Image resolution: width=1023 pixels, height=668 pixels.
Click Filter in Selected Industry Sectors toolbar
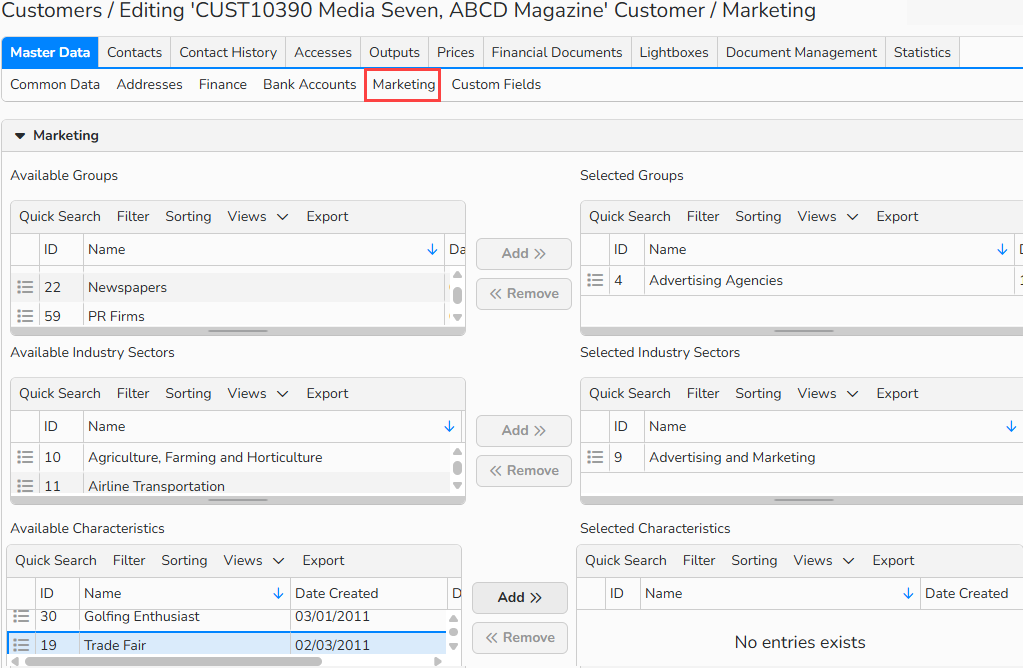coord(703,393)
